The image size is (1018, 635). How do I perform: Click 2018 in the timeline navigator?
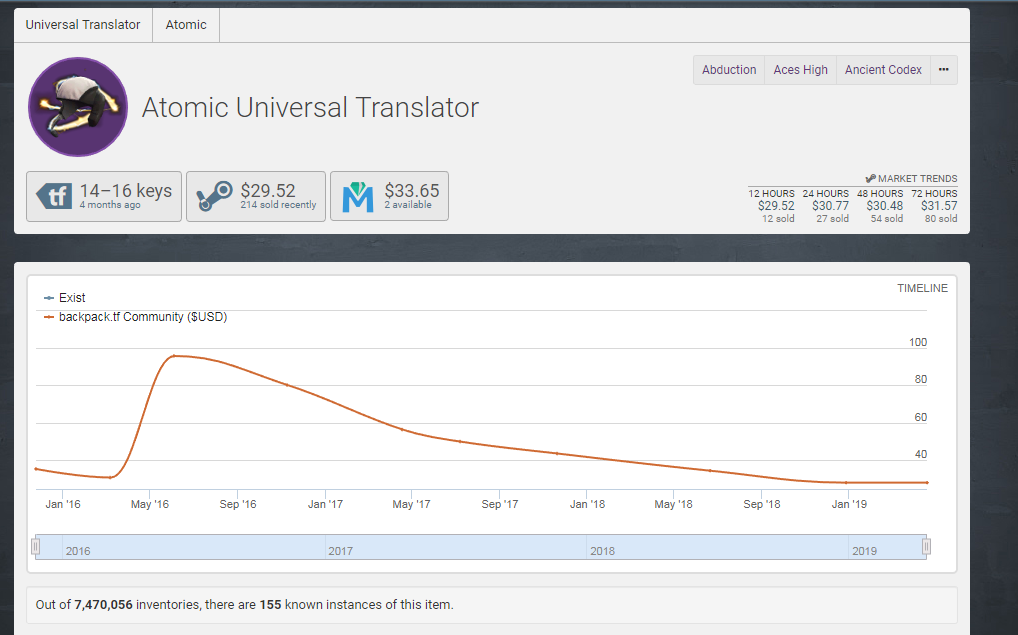coord(602,551)
